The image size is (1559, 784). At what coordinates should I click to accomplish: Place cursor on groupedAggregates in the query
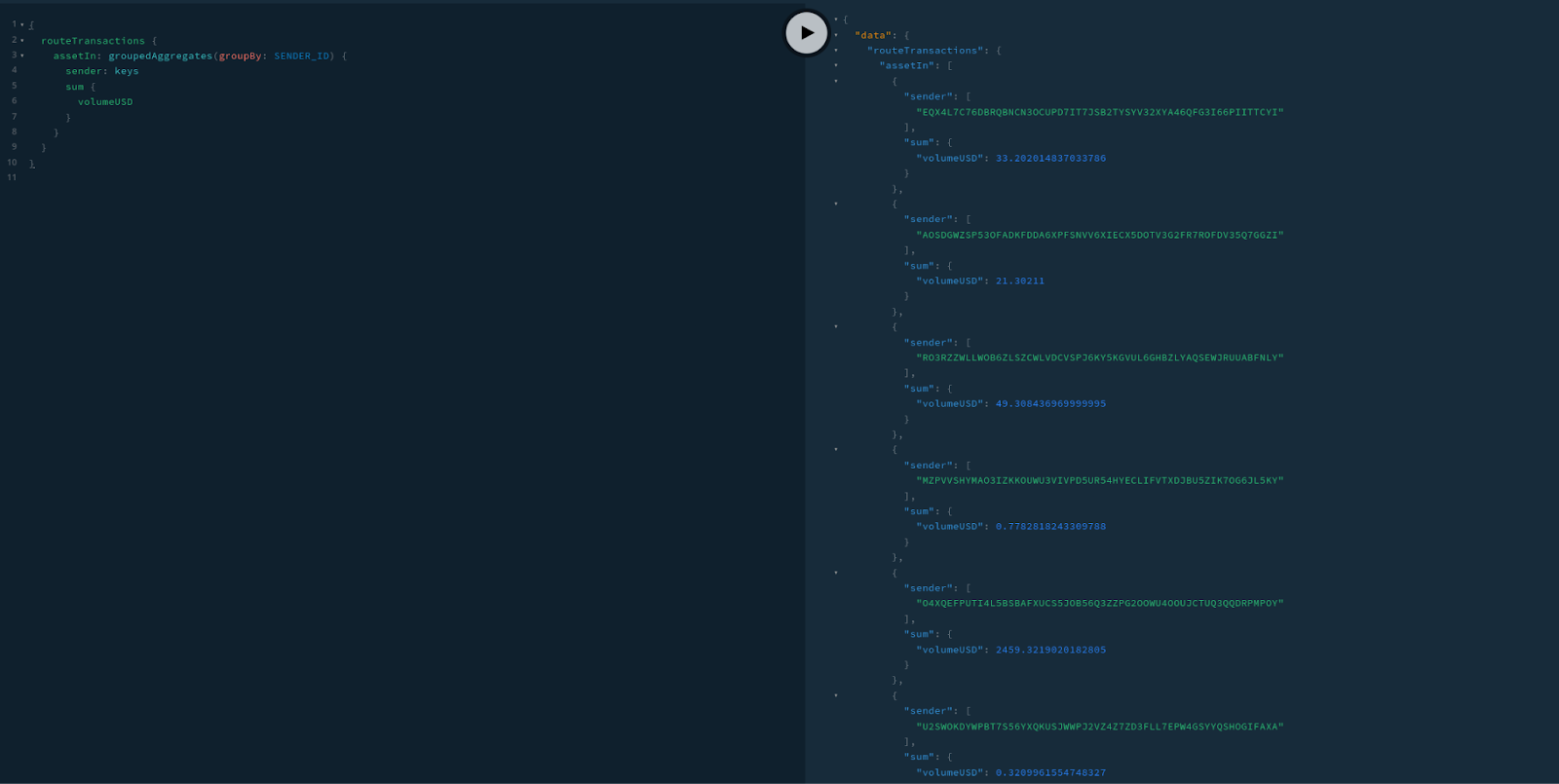point(160,56)
